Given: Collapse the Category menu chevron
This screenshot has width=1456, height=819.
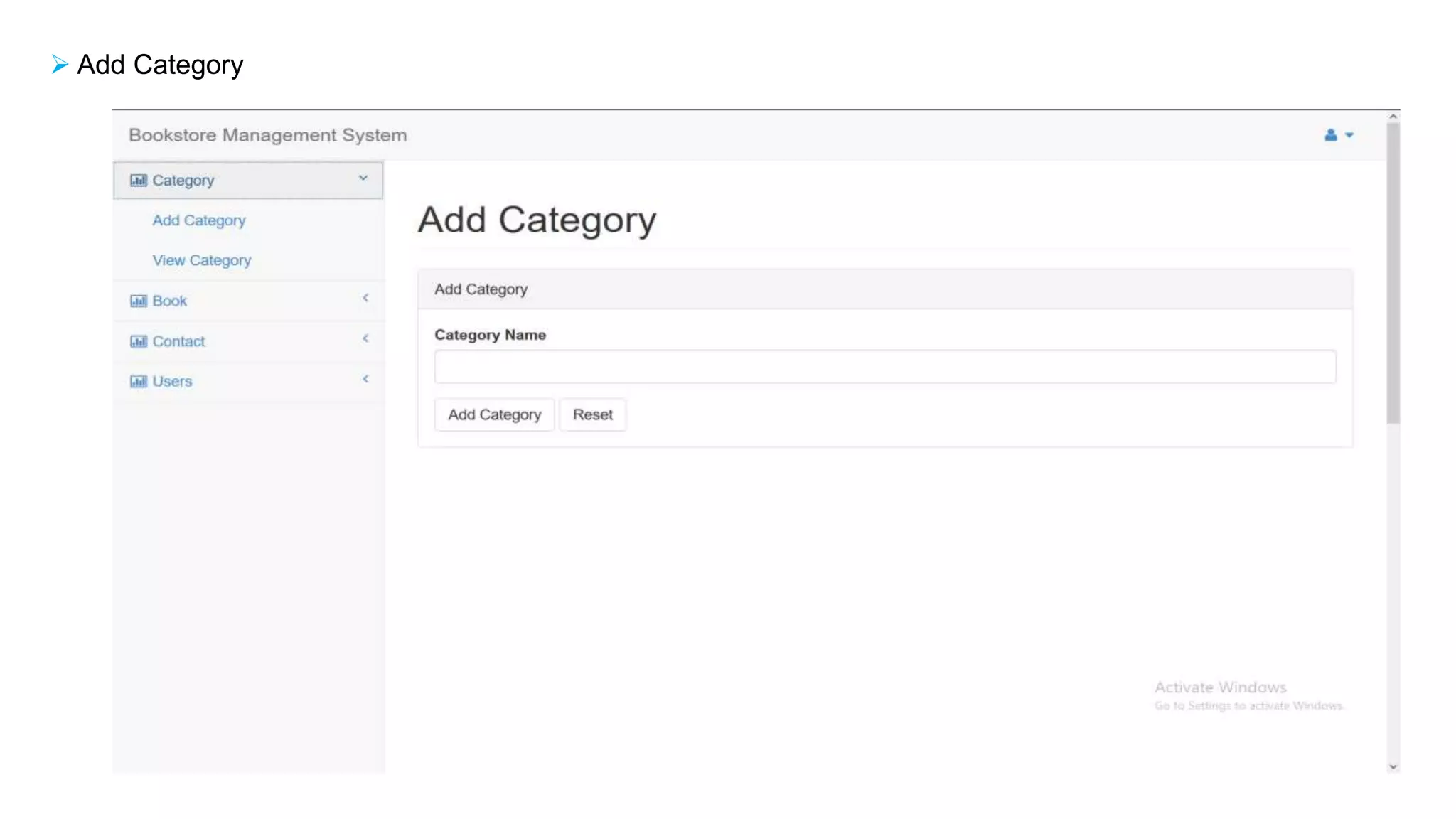Looking at the screenshot, I should 363,178.
